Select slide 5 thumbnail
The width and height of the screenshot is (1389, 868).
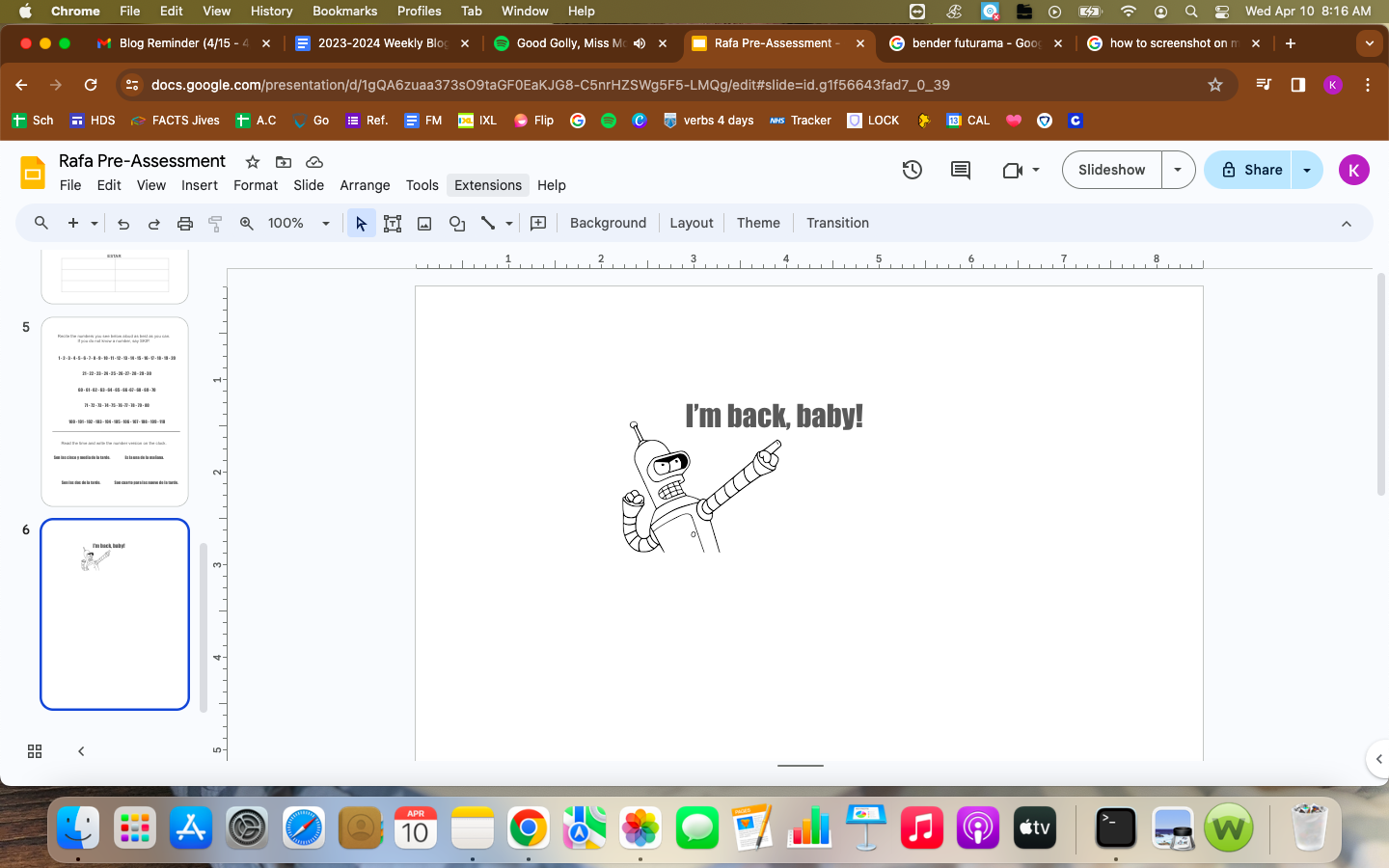point(115,412)
